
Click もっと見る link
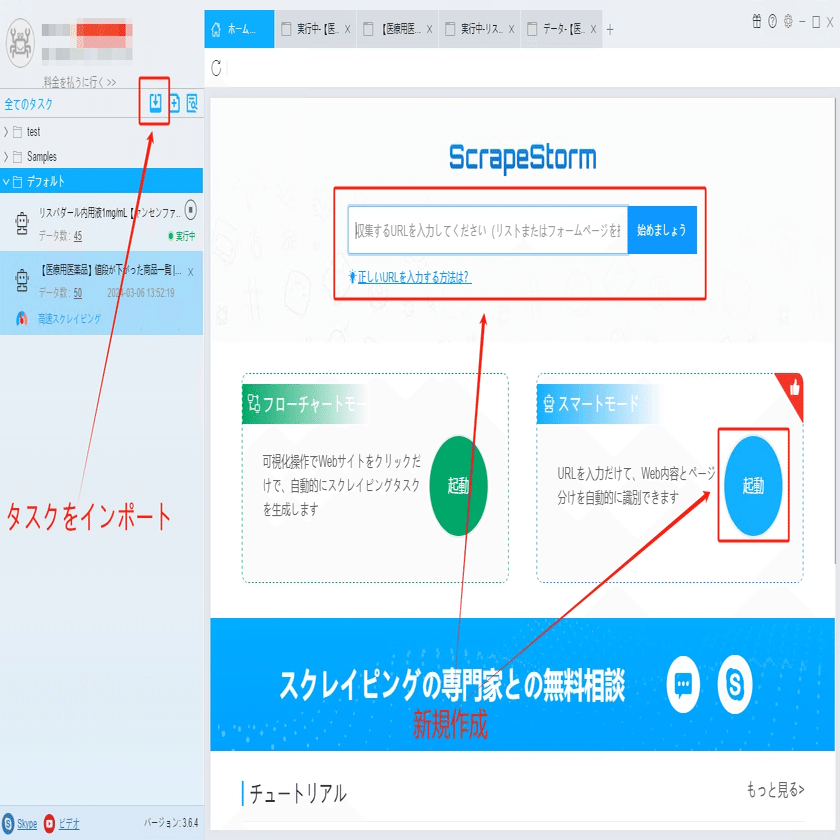(x=775, y=789)
